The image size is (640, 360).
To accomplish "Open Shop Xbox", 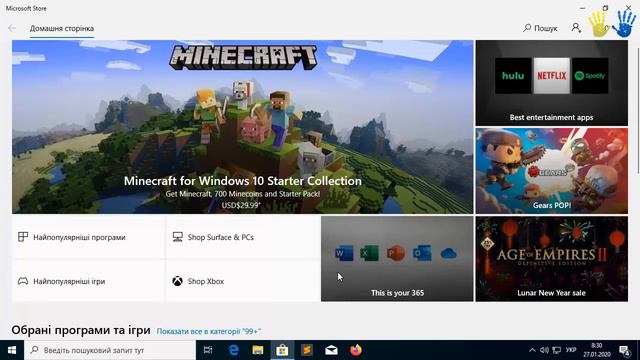I will point(243,281).
